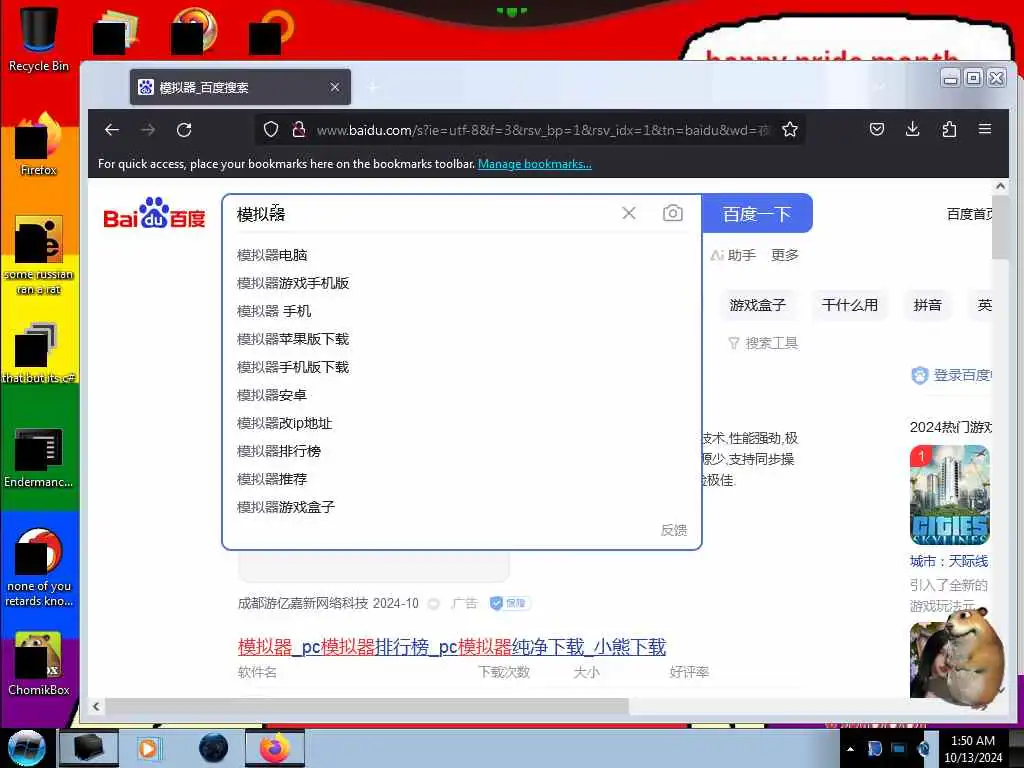Open the Recycle Bin desktop icon
The image size is (1024, 768).
(x=39, y=39)
